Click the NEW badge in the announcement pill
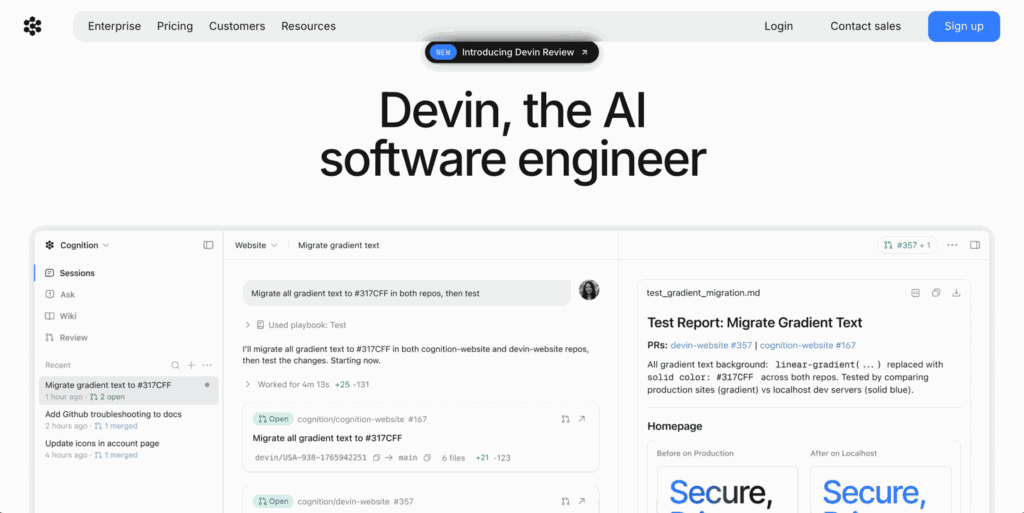This screenshot has height=513, width=1024. point(443,52)
